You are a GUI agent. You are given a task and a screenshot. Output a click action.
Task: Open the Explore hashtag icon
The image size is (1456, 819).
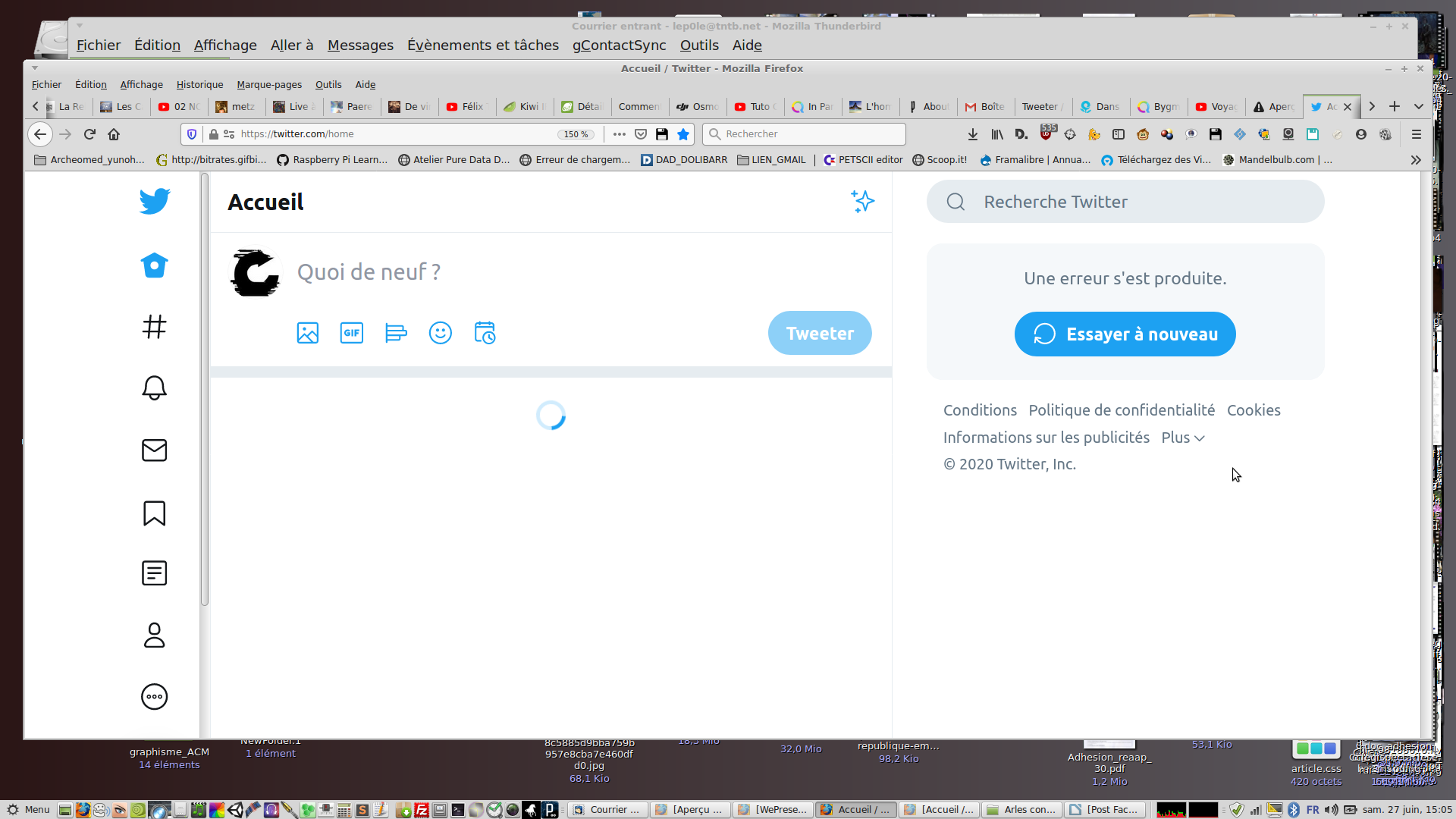pyautogui.click(x=154, y=327)
